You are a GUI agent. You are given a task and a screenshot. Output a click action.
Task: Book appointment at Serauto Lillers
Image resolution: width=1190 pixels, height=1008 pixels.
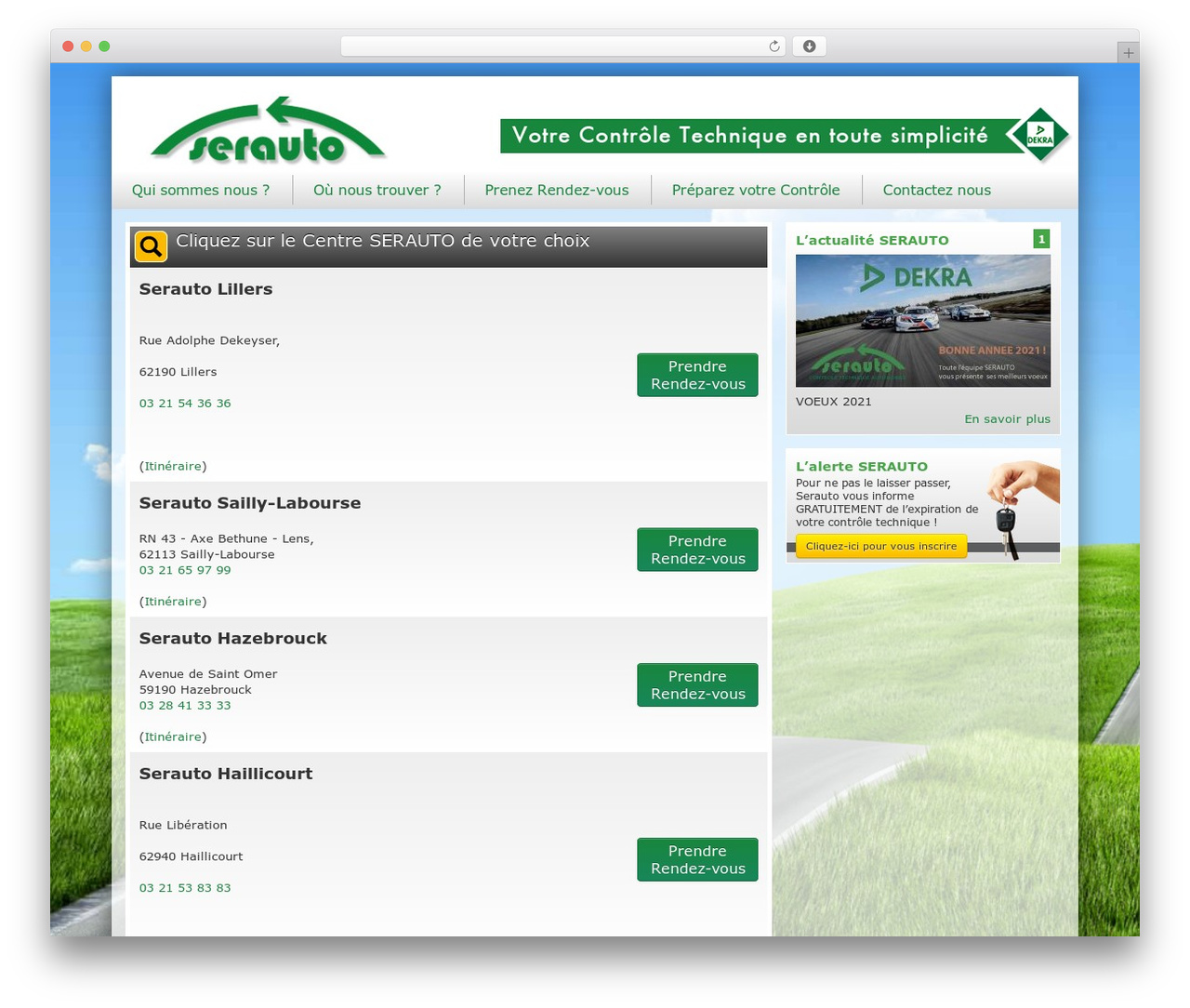pos(697,375)
